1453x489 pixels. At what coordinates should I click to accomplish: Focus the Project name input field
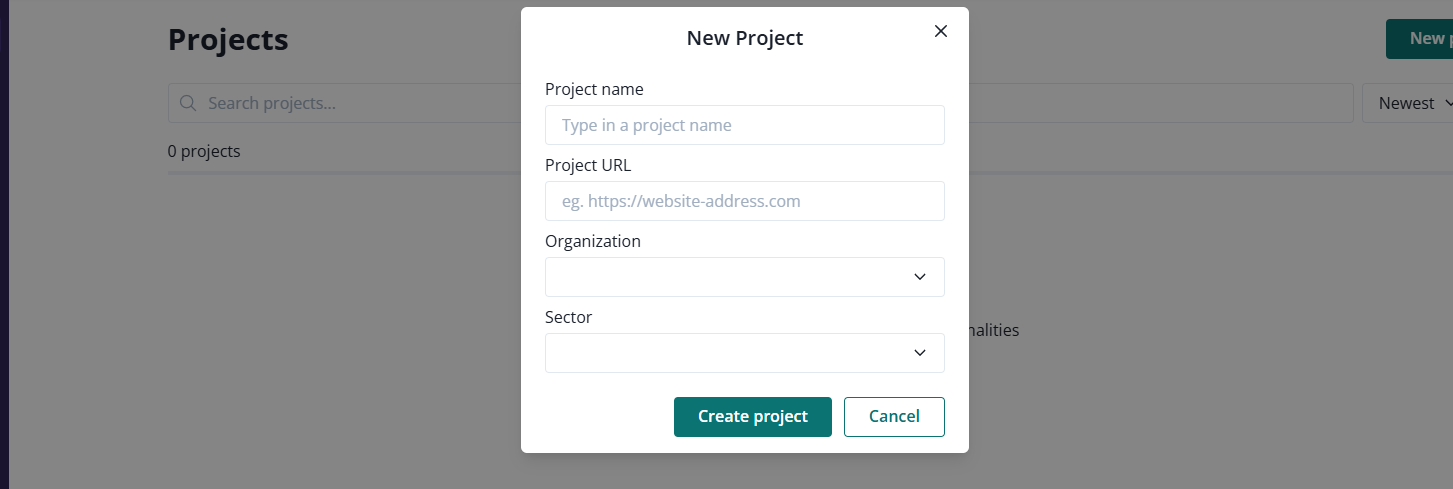click(x=744, y=125)
